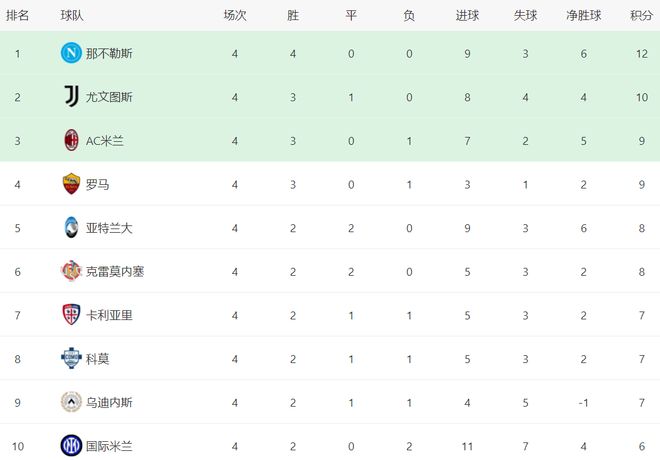Click the Como club crest icon

[71, 358]
